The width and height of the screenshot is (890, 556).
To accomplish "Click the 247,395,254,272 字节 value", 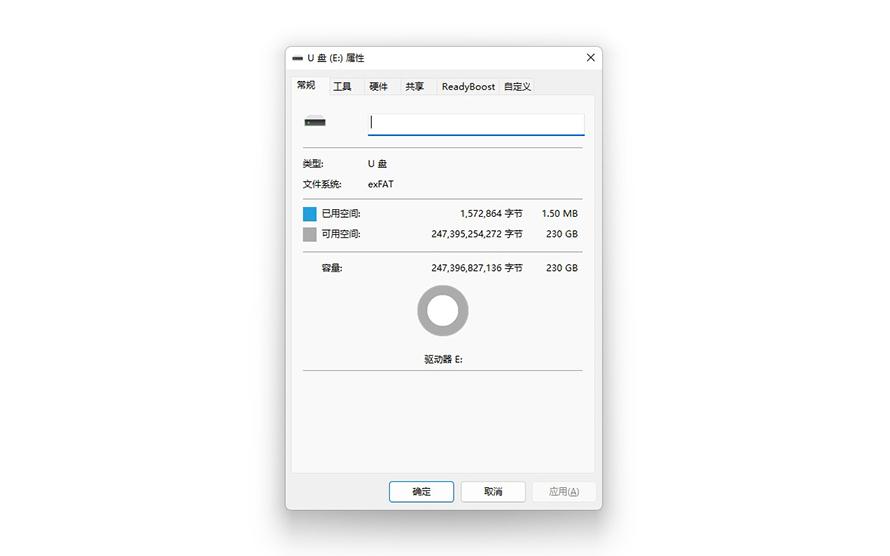I will [x=477, y=234].
